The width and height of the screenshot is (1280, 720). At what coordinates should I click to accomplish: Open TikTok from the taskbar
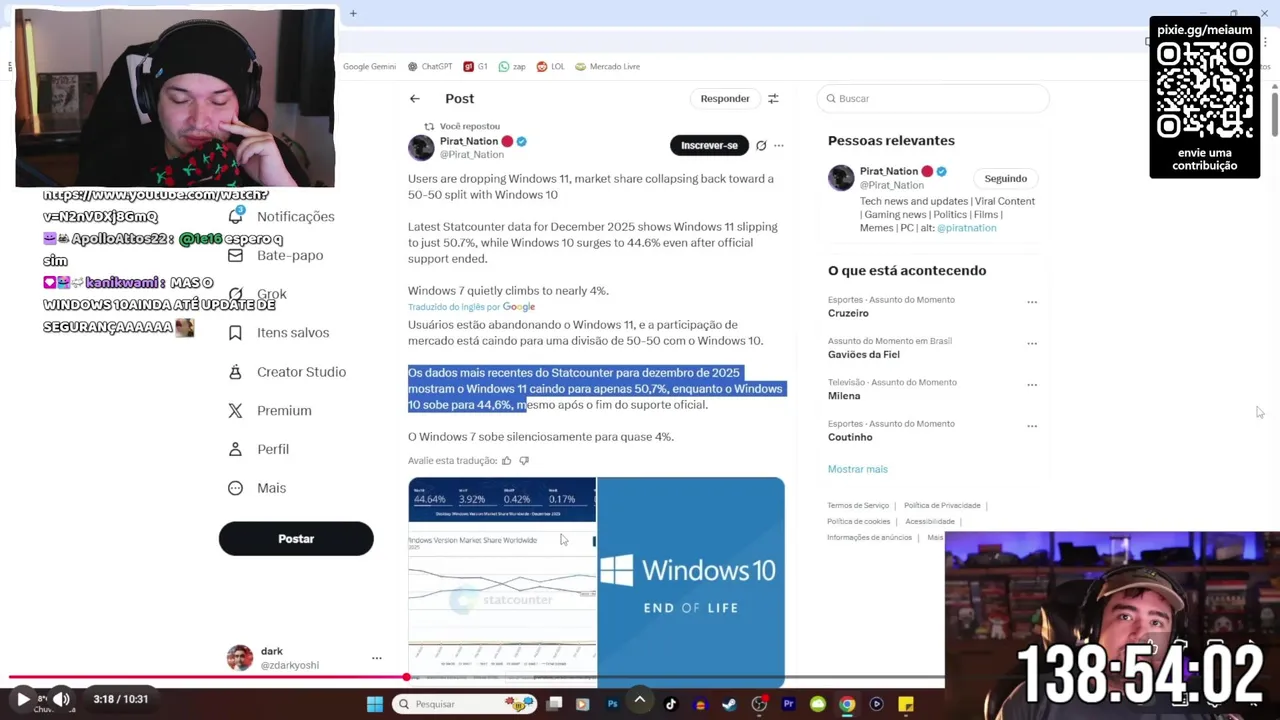coord(671,704)
